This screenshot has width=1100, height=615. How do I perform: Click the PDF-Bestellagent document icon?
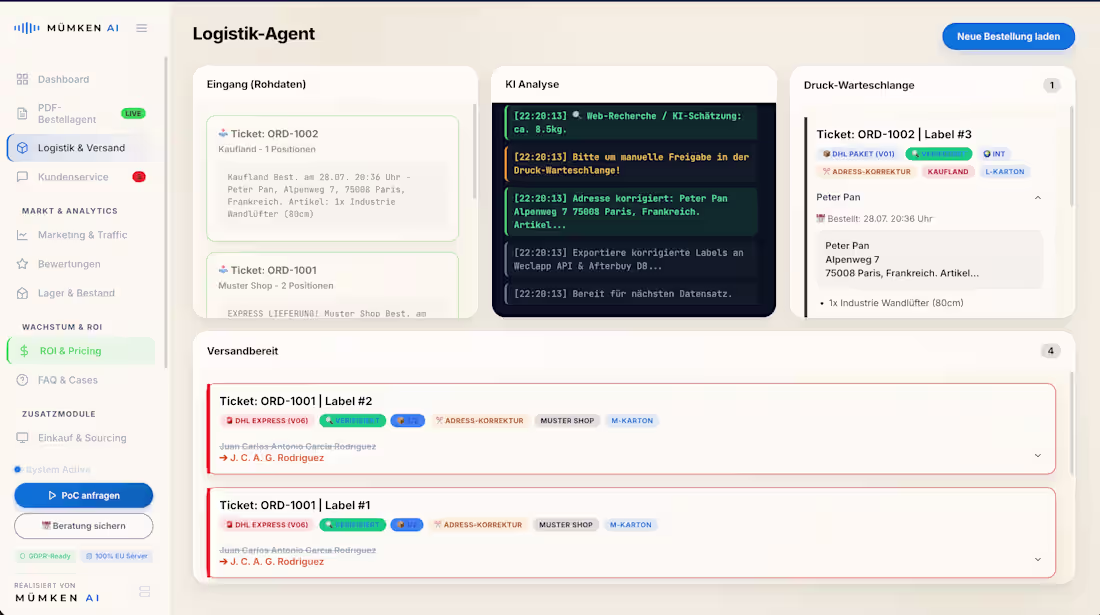(22, 114)
